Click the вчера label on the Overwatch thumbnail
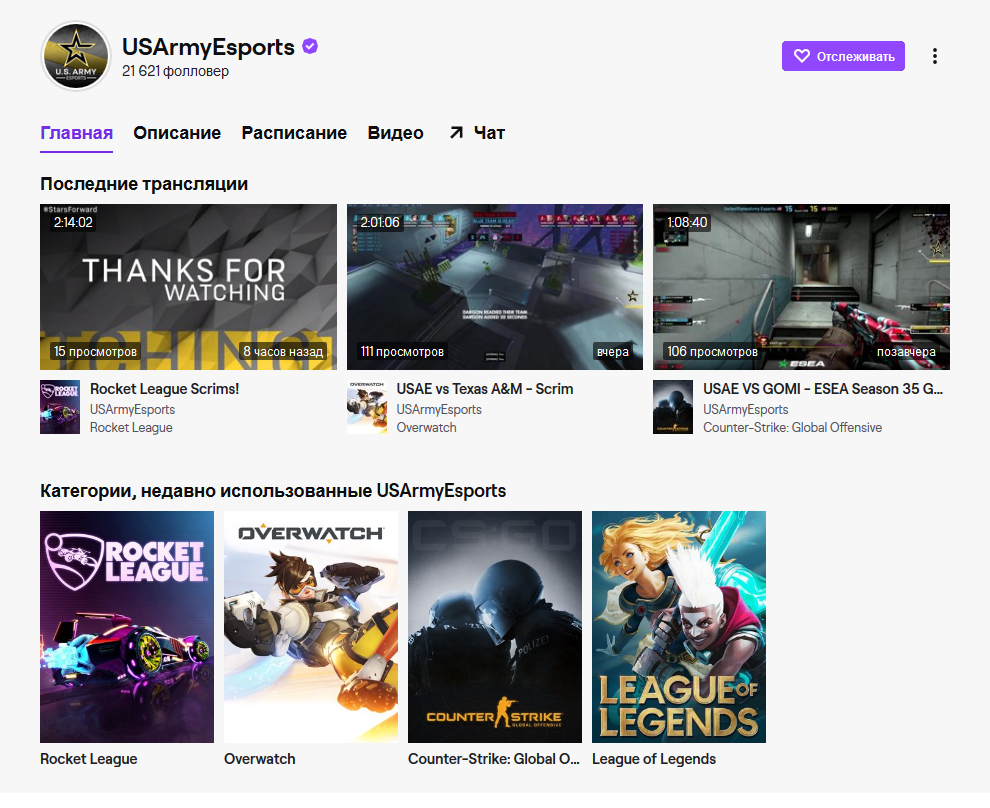990x808 pixels. click(612, 352)
